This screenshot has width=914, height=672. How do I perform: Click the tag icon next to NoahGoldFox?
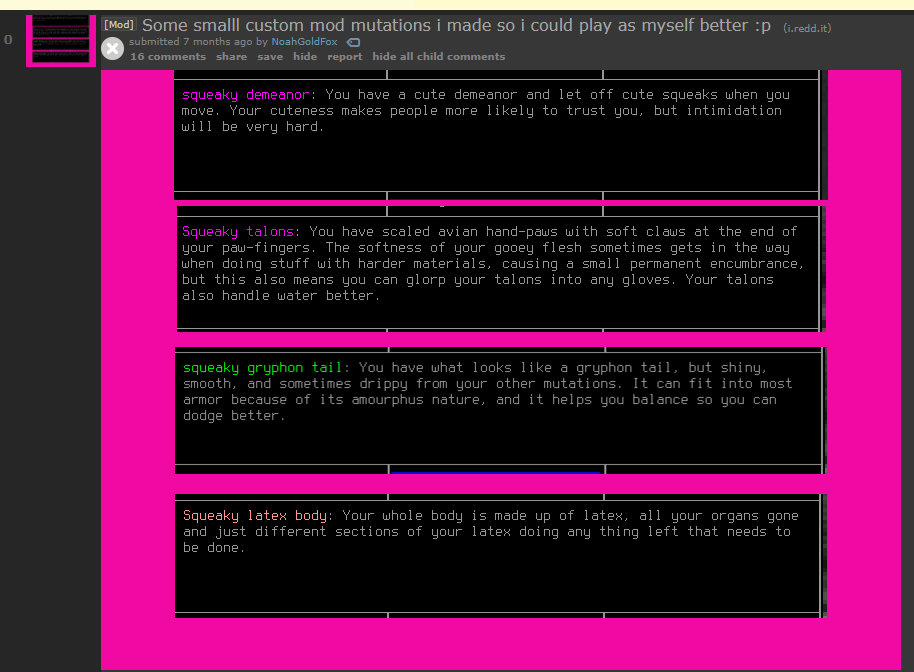(353, 43)
